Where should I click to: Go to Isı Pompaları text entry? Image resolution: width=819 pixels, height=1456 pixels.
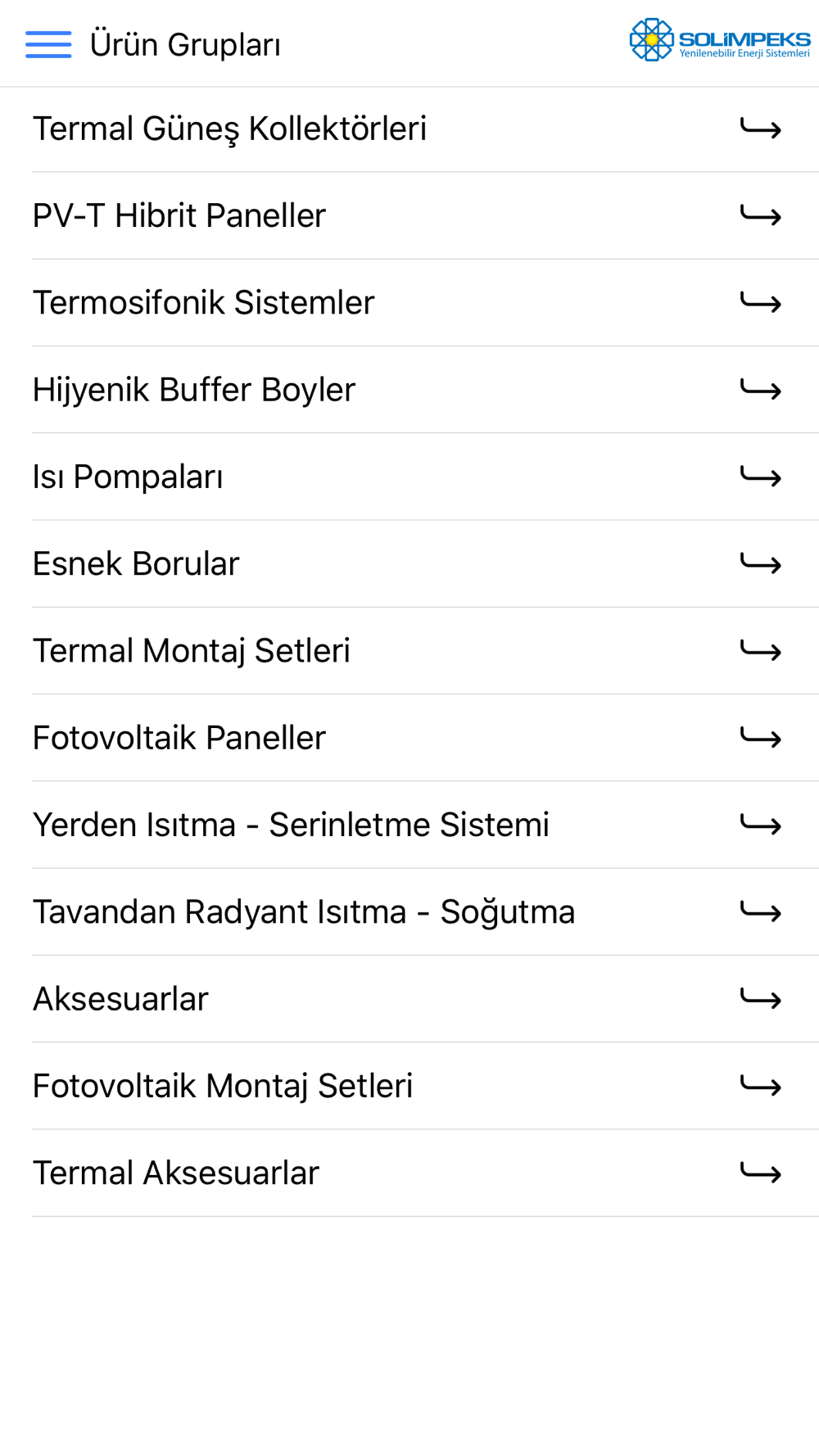click(x=128, y=477)
